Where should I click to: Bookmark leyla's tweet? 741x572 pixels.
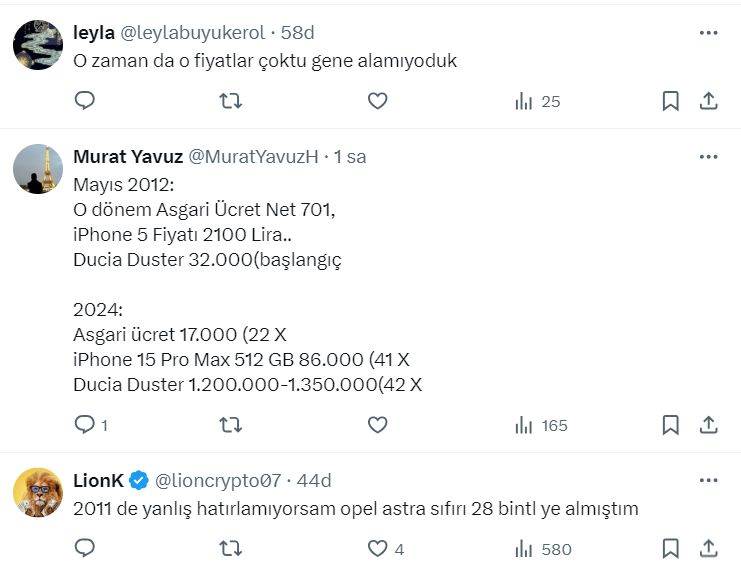[671, 101]
